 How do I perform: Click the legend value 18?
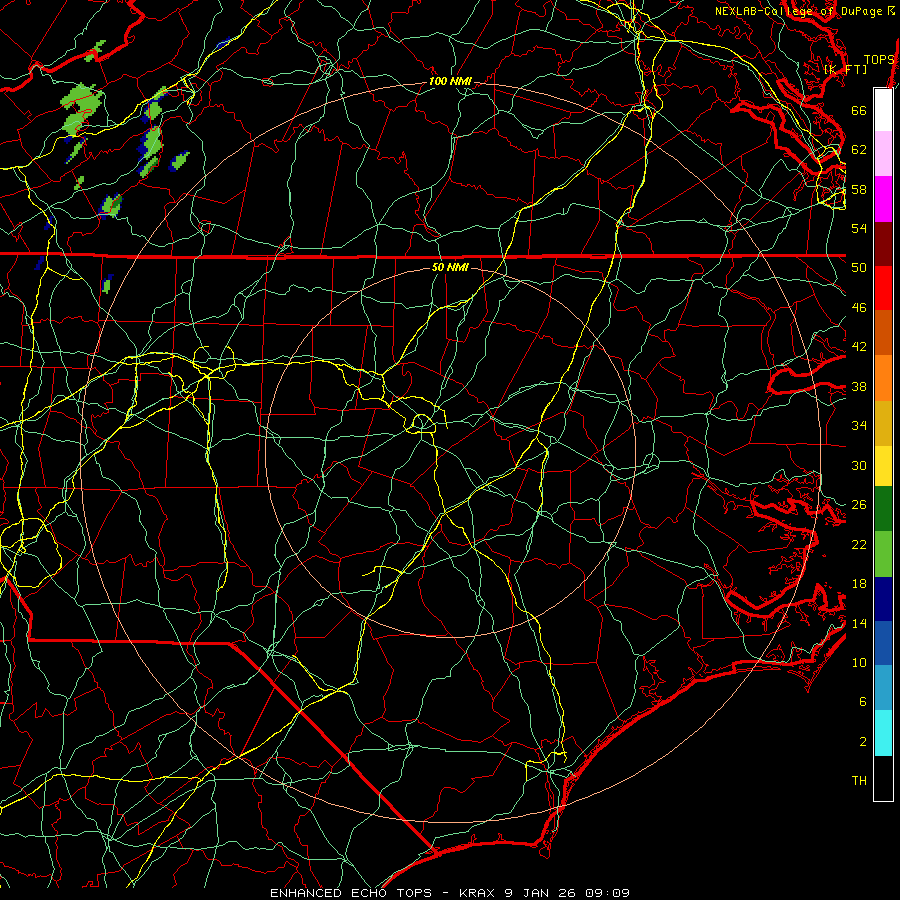coord(859,584)
